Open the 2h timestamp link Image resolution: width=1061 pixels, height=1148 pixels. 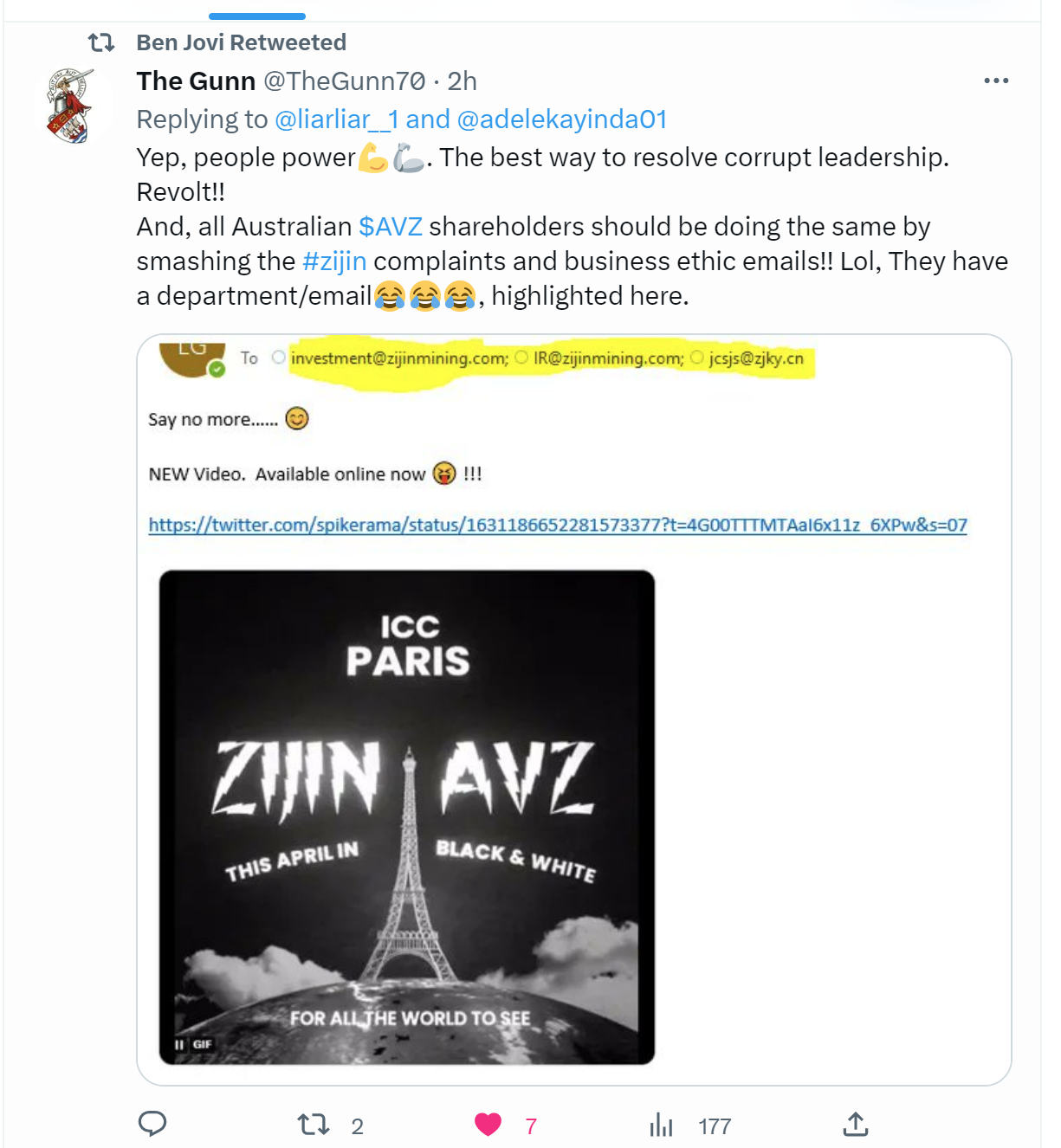tap(463, 81)
